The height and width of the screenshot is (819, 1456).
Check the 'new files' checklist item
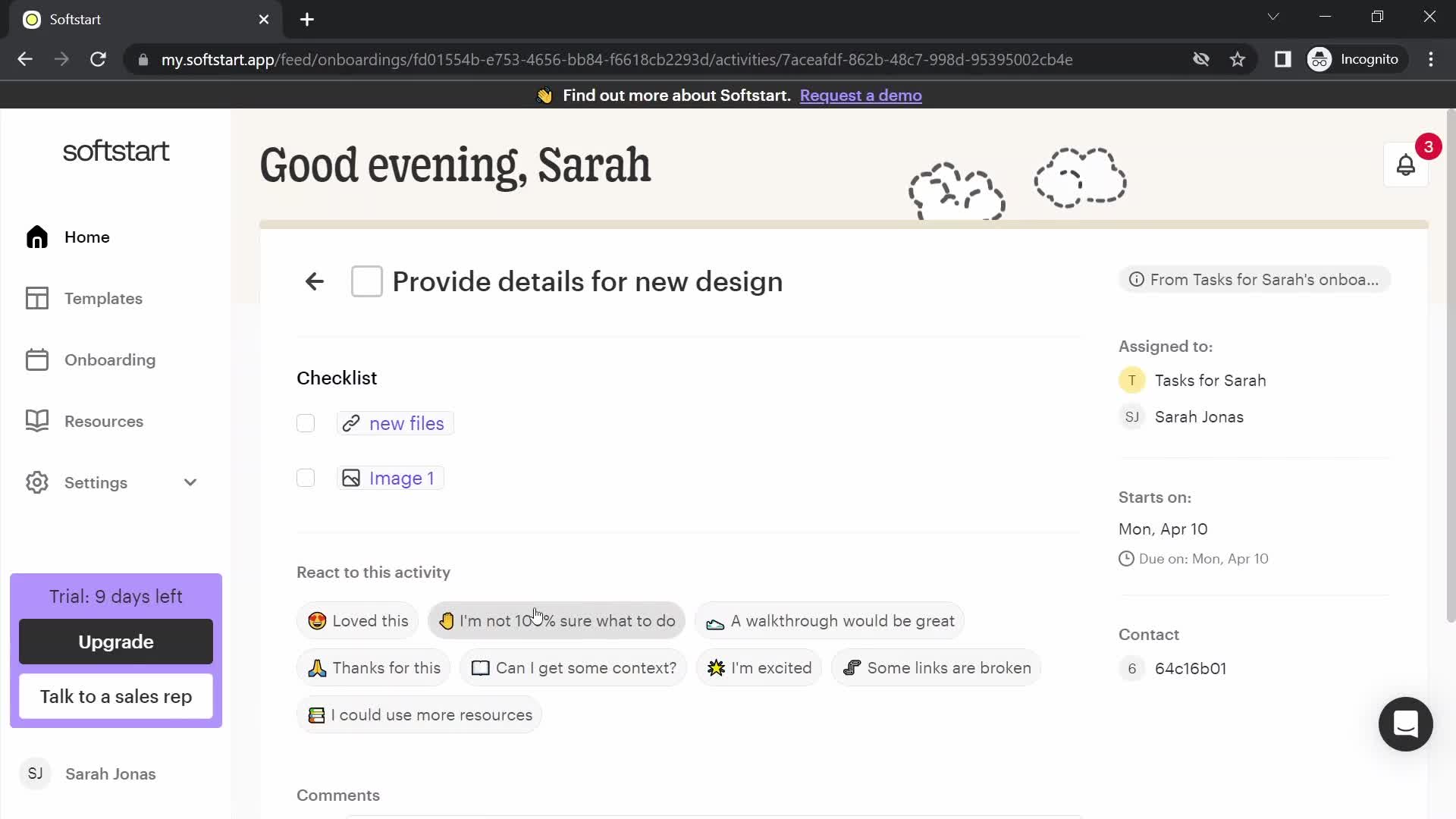[306, 423]
